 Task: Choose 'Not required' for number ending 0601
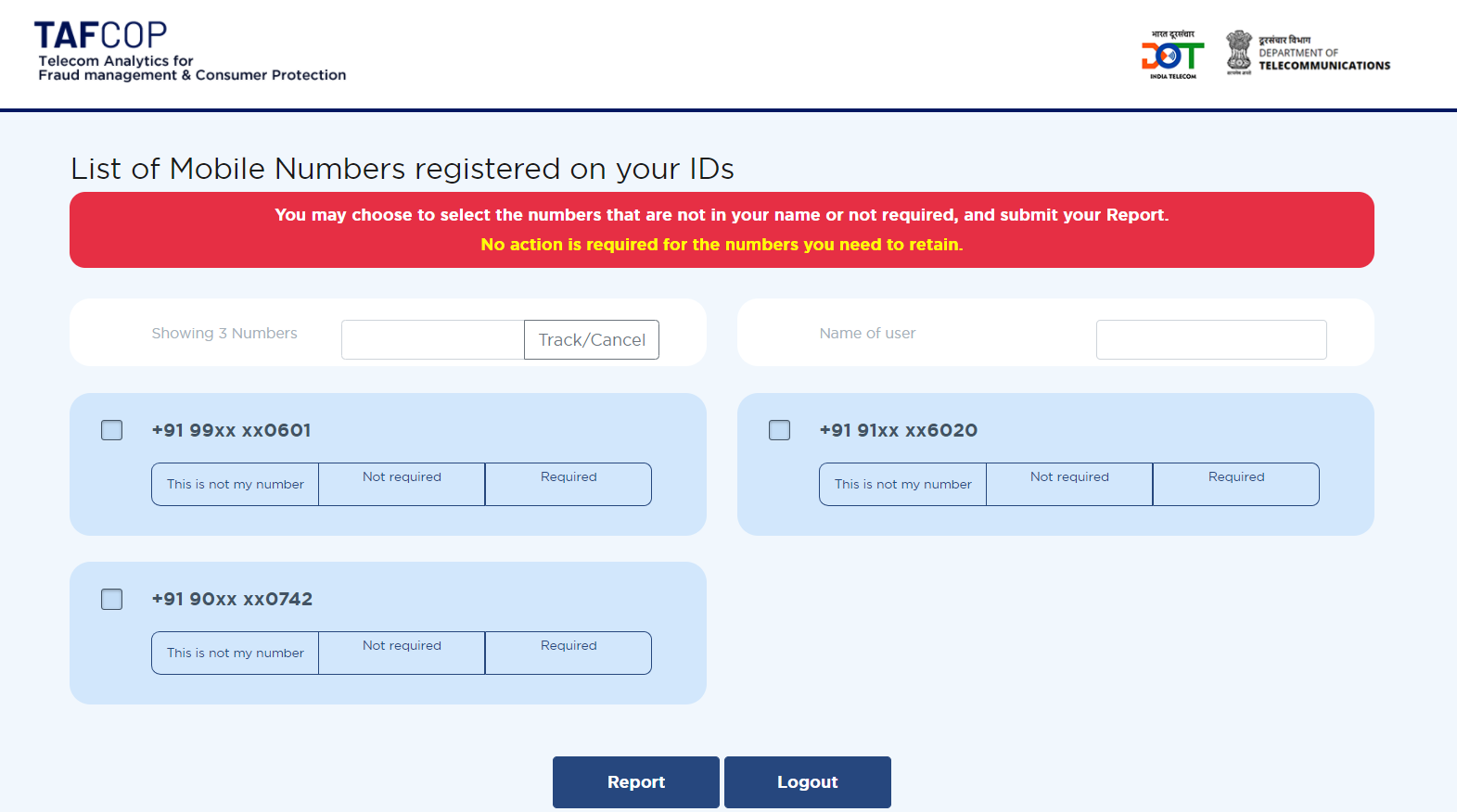(402, 484)
